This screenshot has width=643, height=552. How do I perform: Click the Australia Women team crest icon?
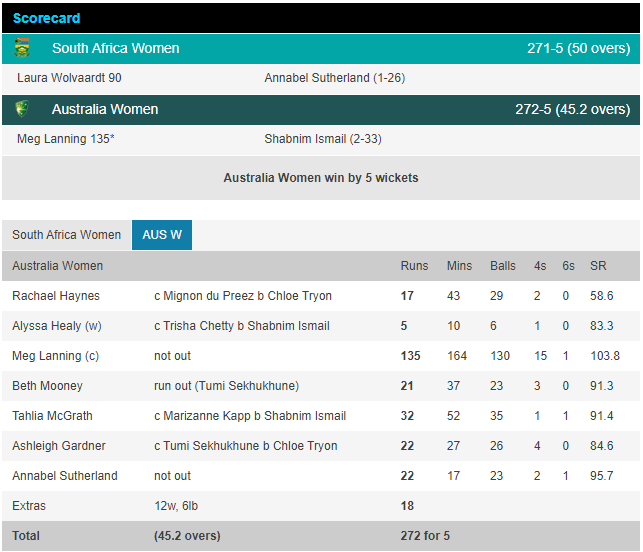point(22,109)
